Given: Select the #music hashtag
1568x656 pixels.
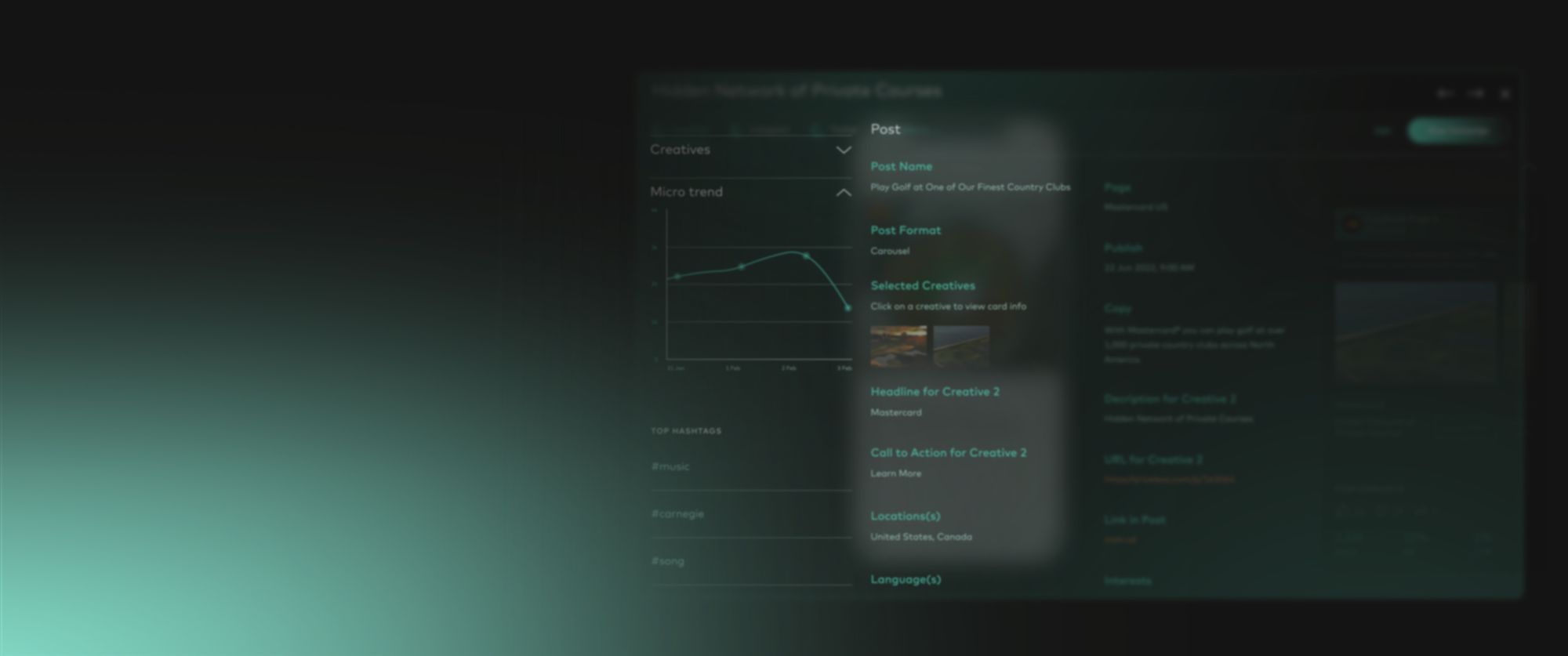Looking at the screenshot, I should point(670,466).
